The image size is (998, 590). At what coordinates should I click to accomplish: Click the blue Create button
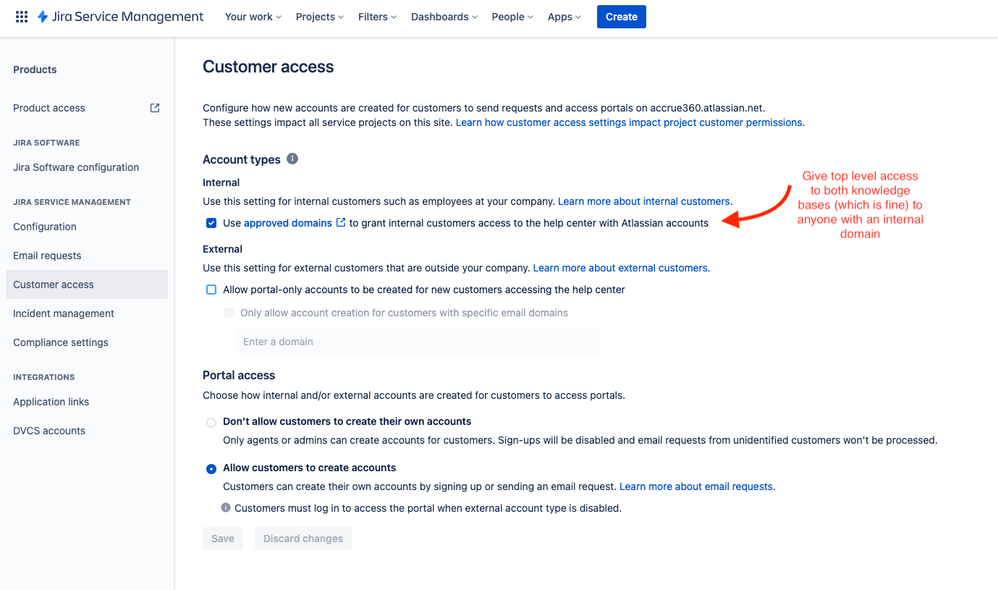(621, 17)
